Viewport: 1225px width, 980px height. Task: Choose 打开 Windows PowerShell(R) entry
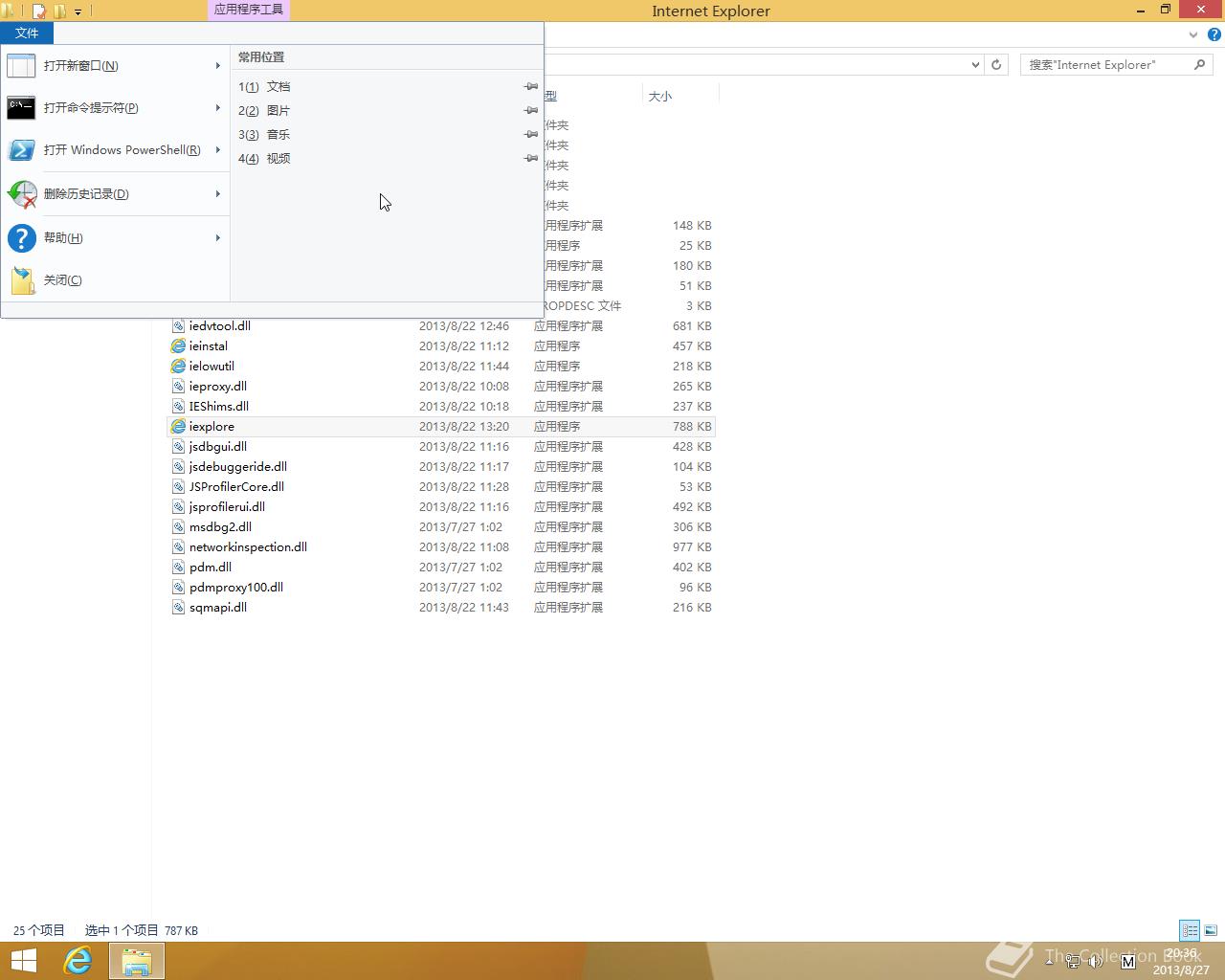pos(116,150)
